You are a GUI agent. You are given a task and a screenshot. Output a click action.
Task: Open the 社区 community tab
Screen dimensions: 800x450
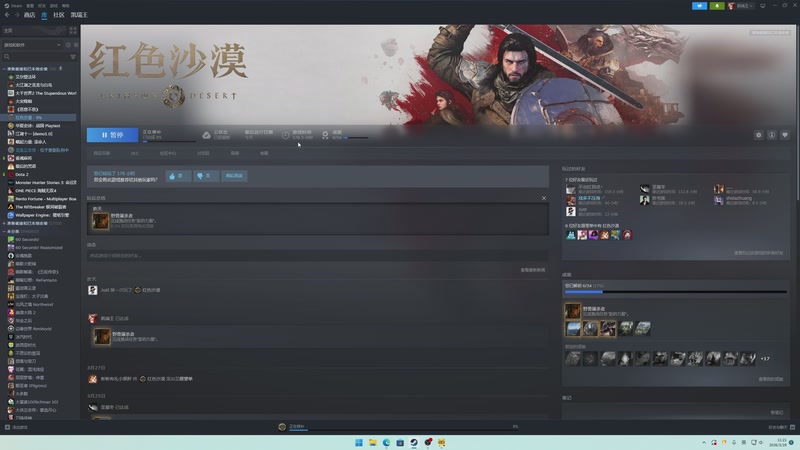59,15
